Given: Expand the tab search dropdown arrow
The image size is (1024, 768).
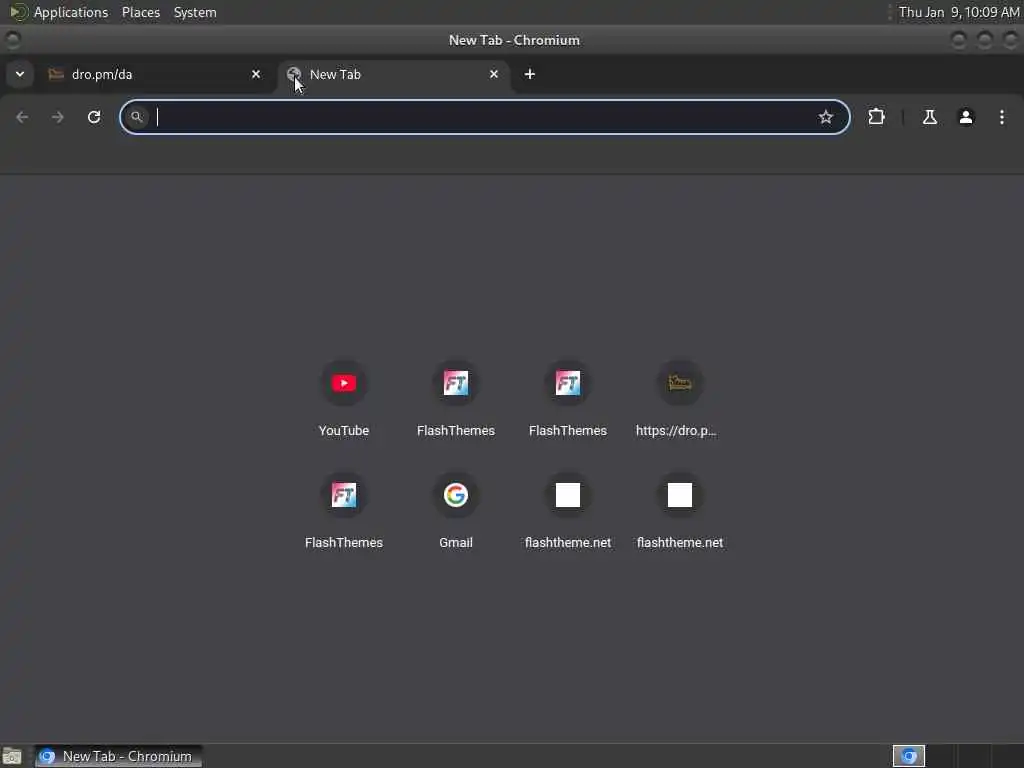Looking at the screenshot, I should pos(20,74).
